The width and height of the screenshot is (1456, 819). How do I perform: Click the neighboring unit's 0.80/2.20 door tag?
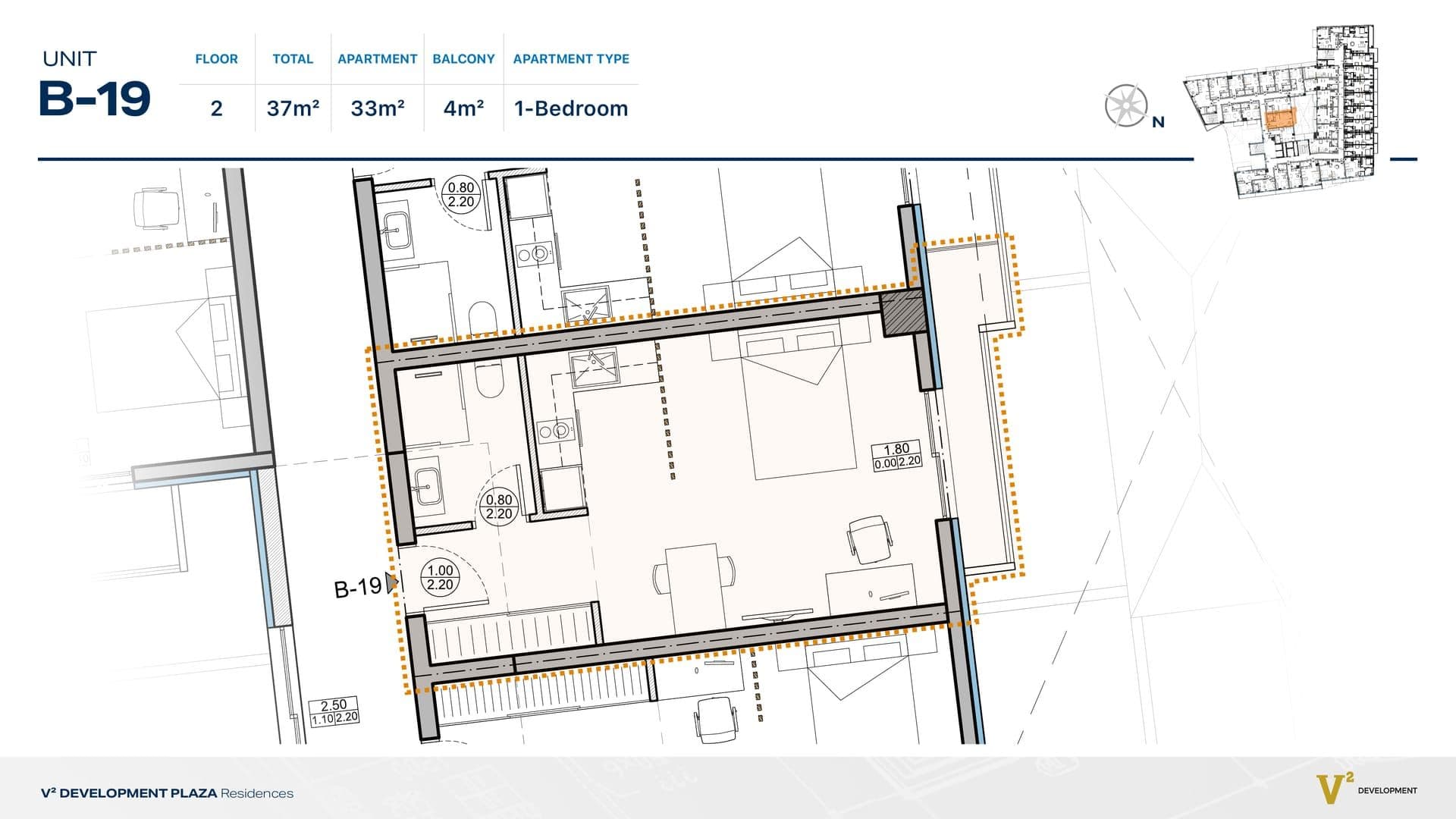pyautogui.click(x=460, y=195)
